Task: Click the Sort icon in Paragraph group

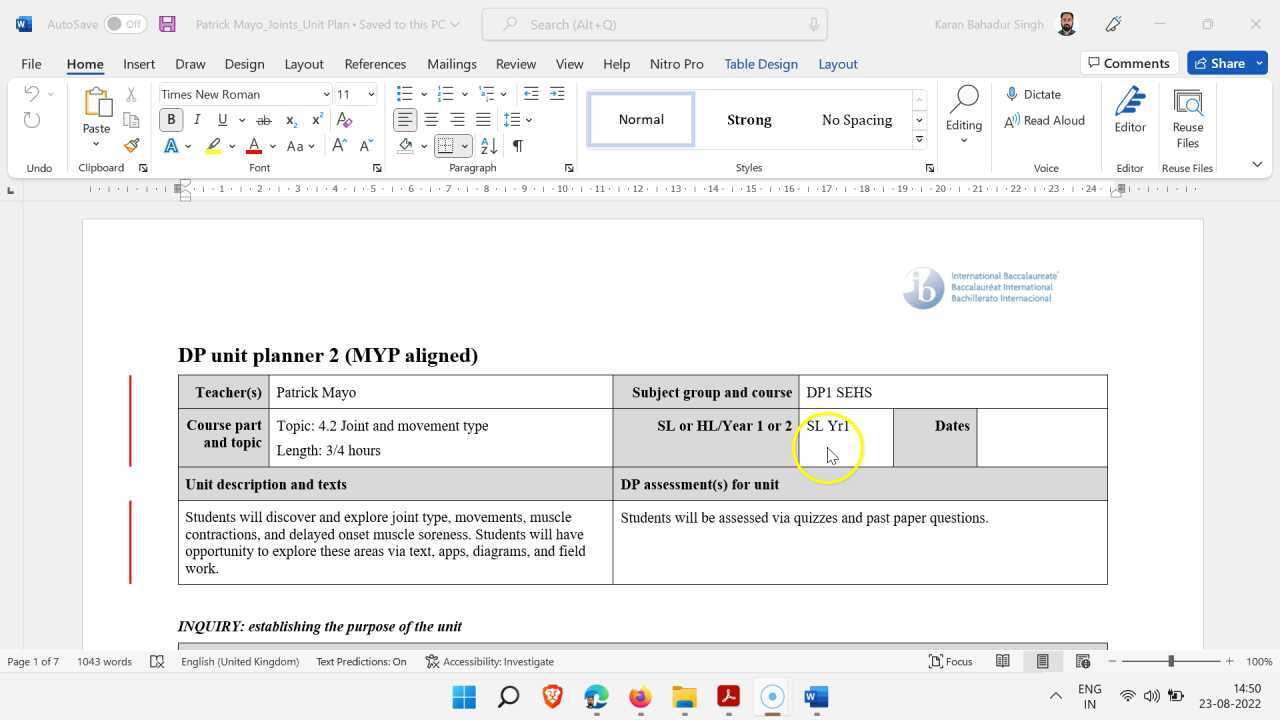Action: (489, 146)
